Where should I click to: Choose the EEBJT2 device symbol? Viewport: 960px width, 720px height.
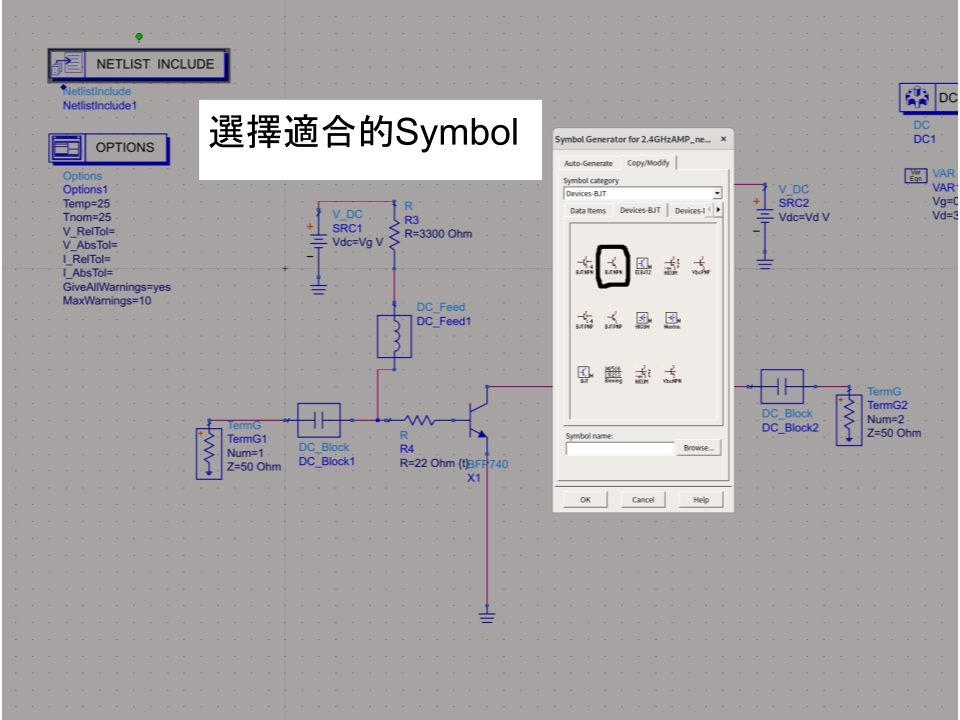tap(642, 264)
